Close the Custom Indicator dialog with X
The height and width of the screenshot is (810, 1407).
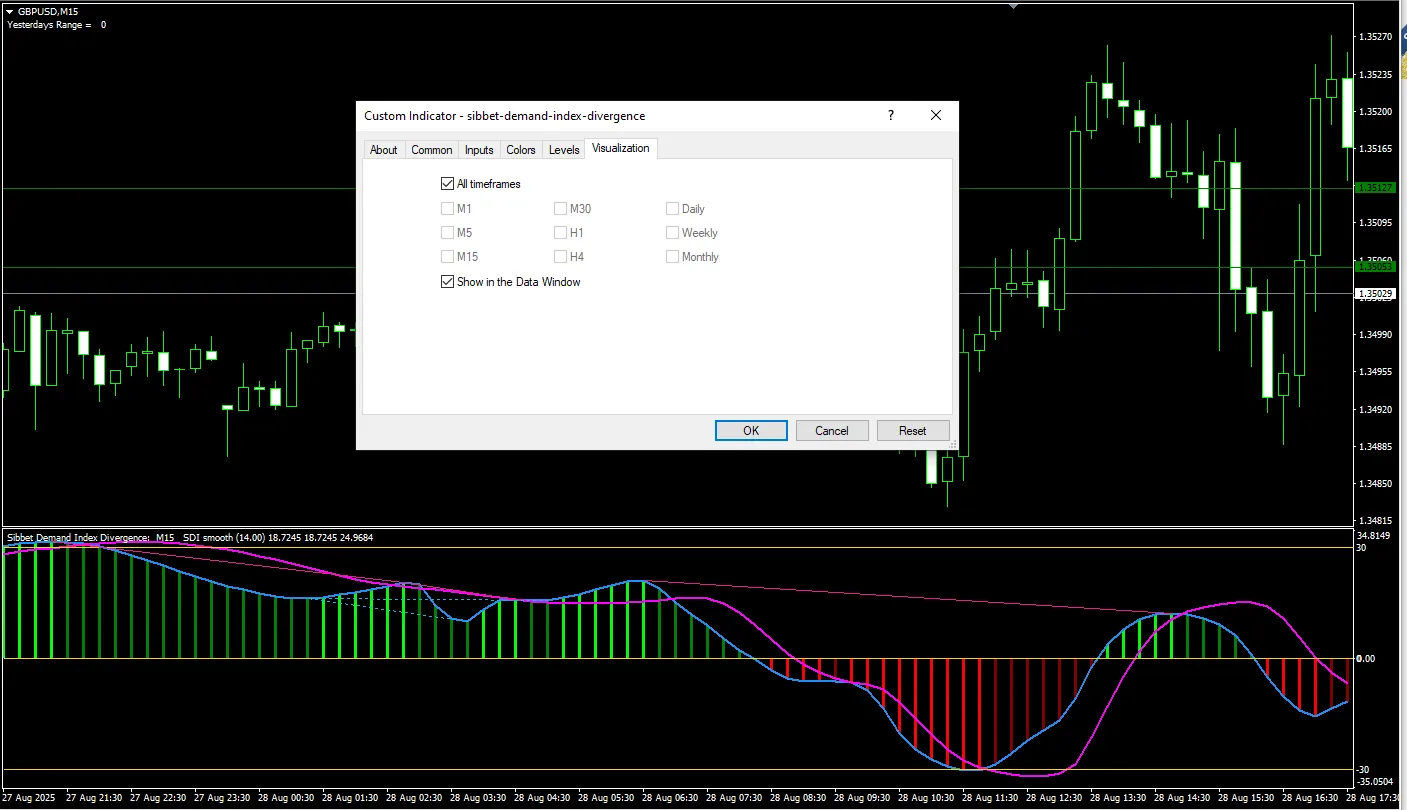(x=936, y=116)
